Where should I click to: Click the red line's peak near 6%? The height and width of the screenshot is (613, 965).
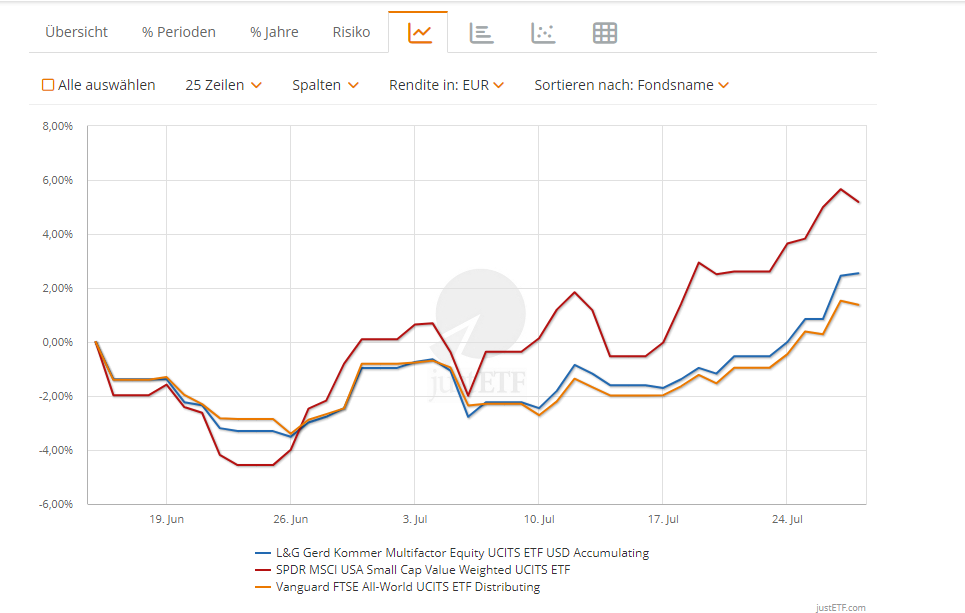(x=841, y=189)
